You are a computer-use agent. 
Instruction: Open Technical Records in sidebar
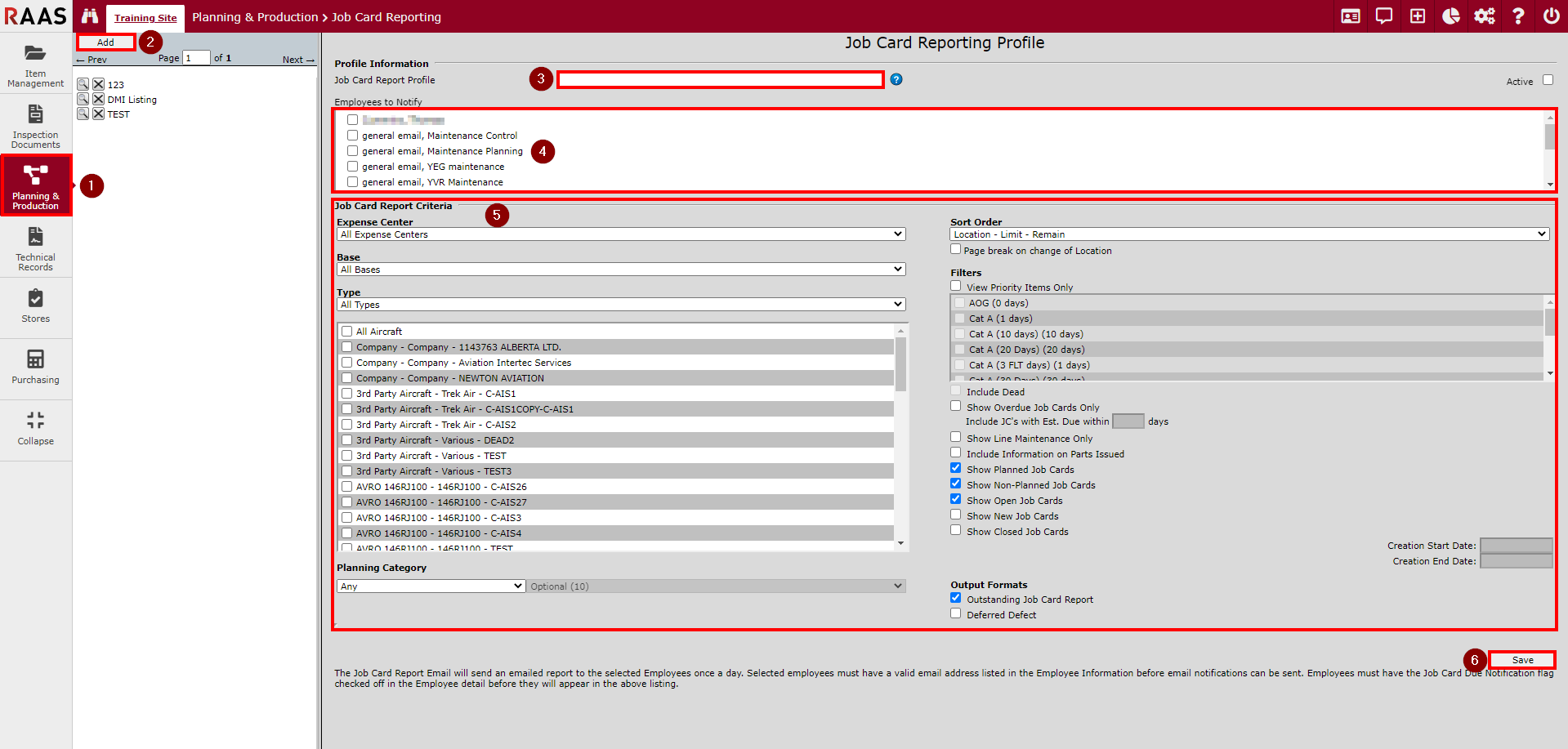(x=36, y=248)
